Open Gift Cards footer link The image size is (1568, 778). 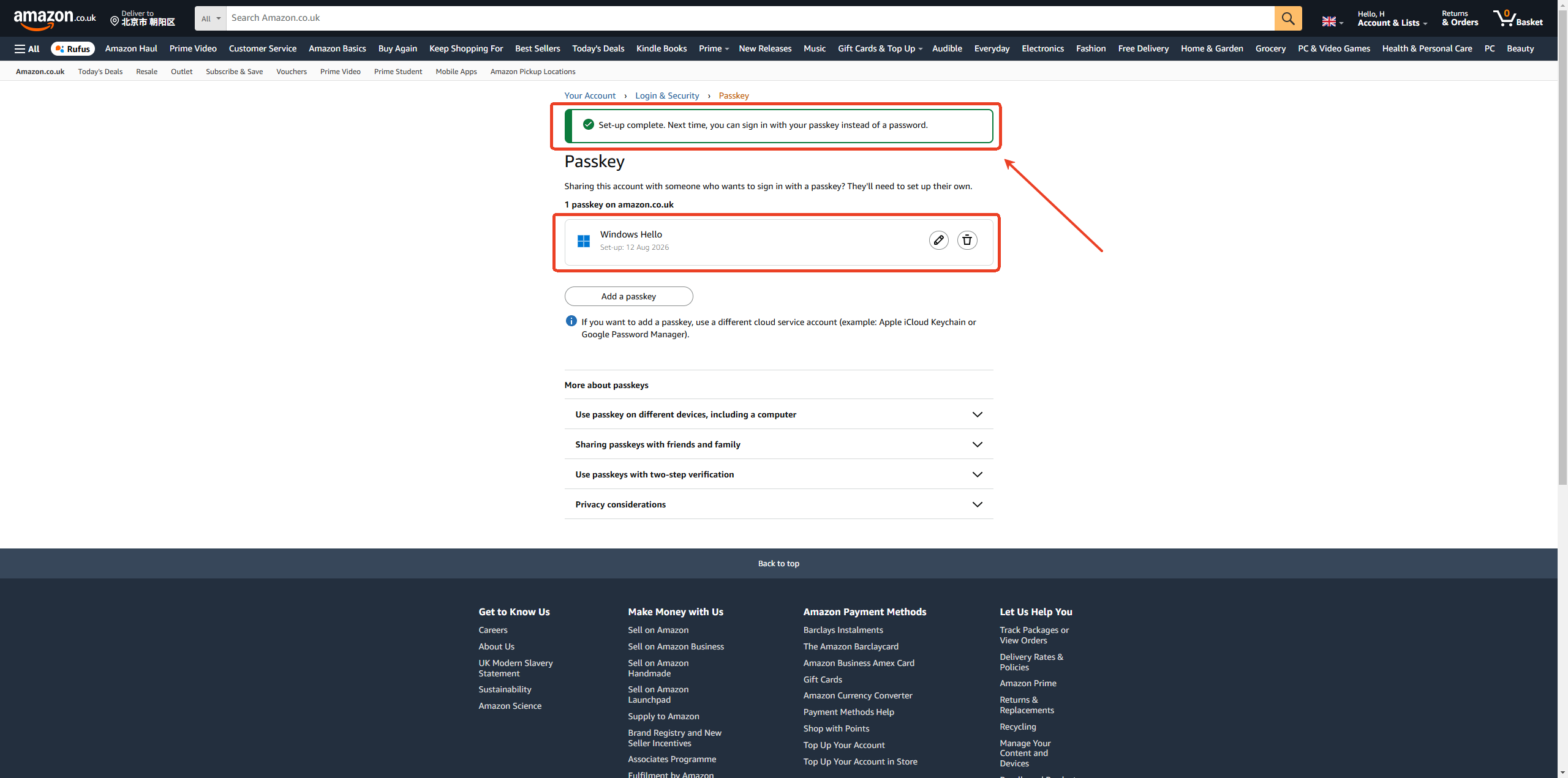pyautogui.click(x=823, y=680)
